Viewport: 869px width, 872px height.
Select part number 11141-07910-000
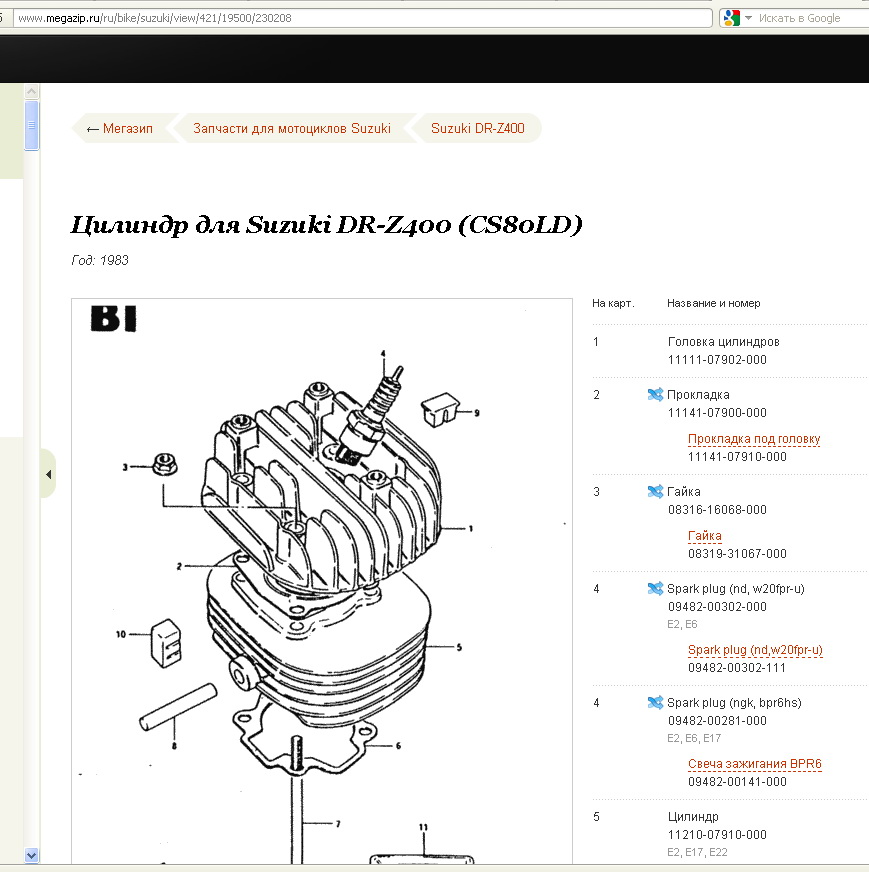(x=737, y=457)
